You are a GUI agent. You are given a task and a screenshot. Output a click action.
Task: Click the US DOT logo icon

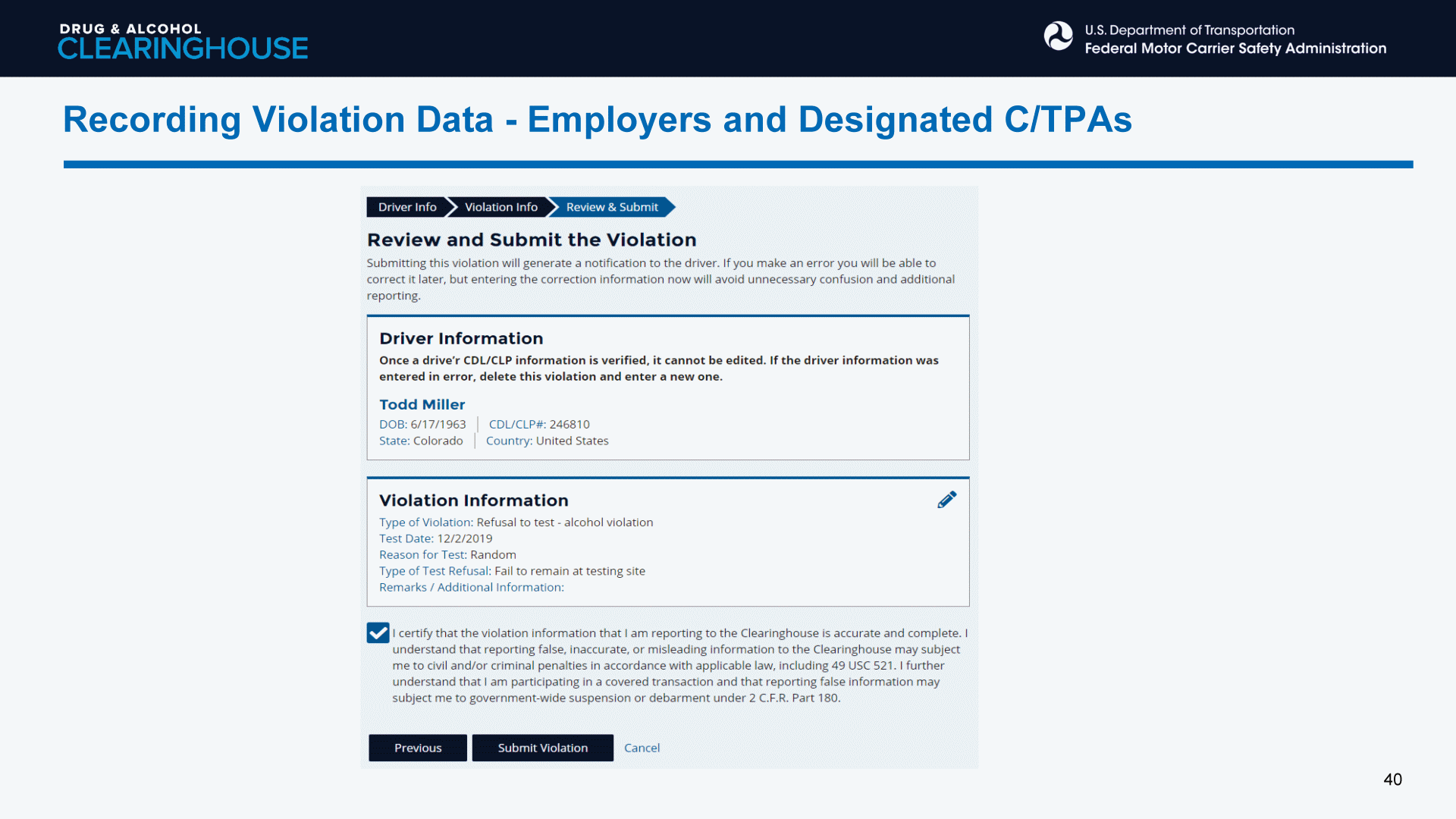pyautogui.click(x=1058, y=36)
